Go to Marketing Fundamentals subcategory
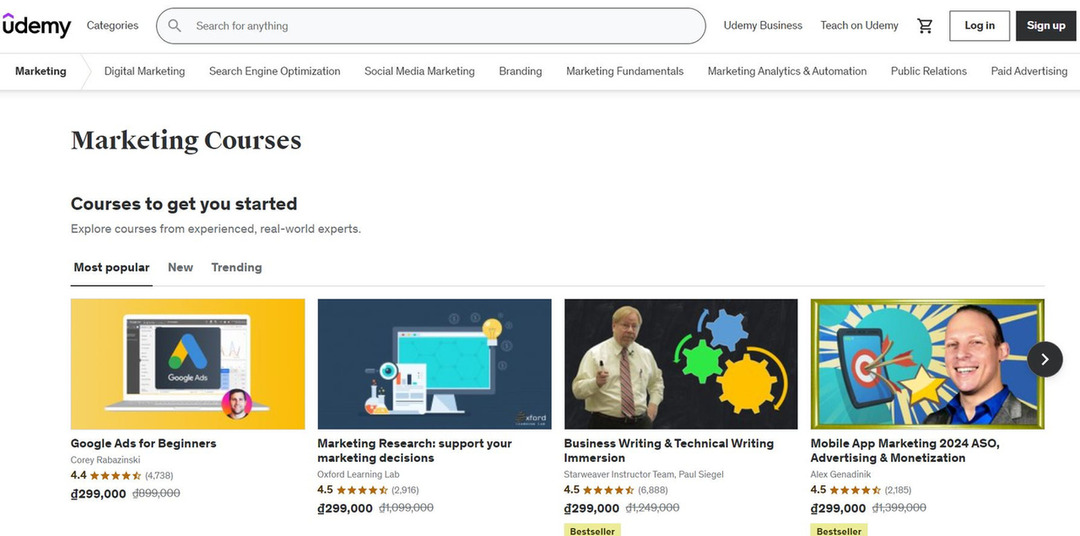The height and width of the screenshot is (536, 1080). coord(625,71)
